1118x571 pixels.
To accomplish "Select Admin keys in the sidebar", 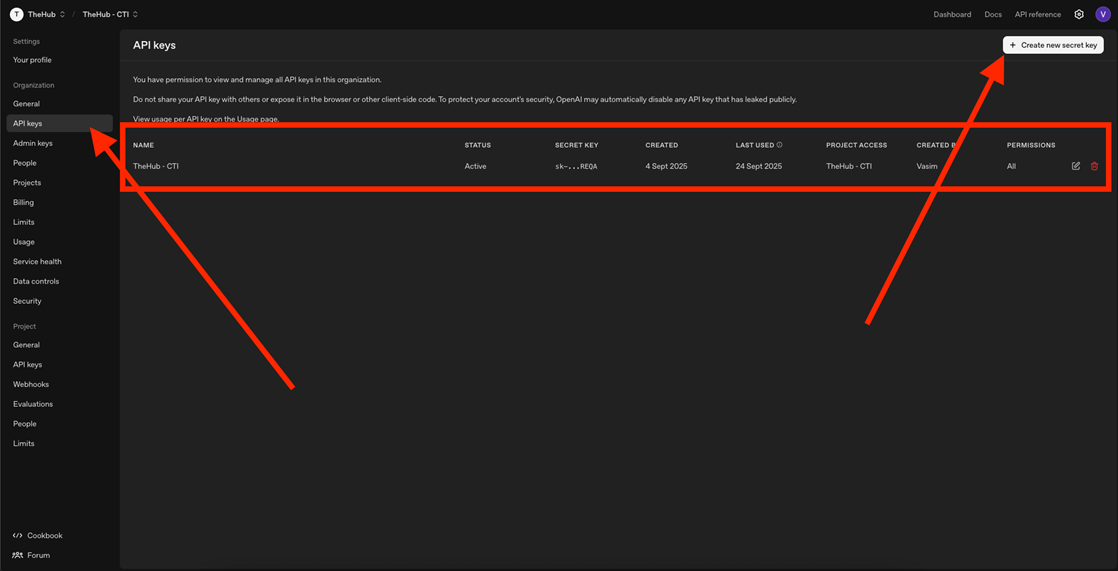I will click(x=33, y=143).
